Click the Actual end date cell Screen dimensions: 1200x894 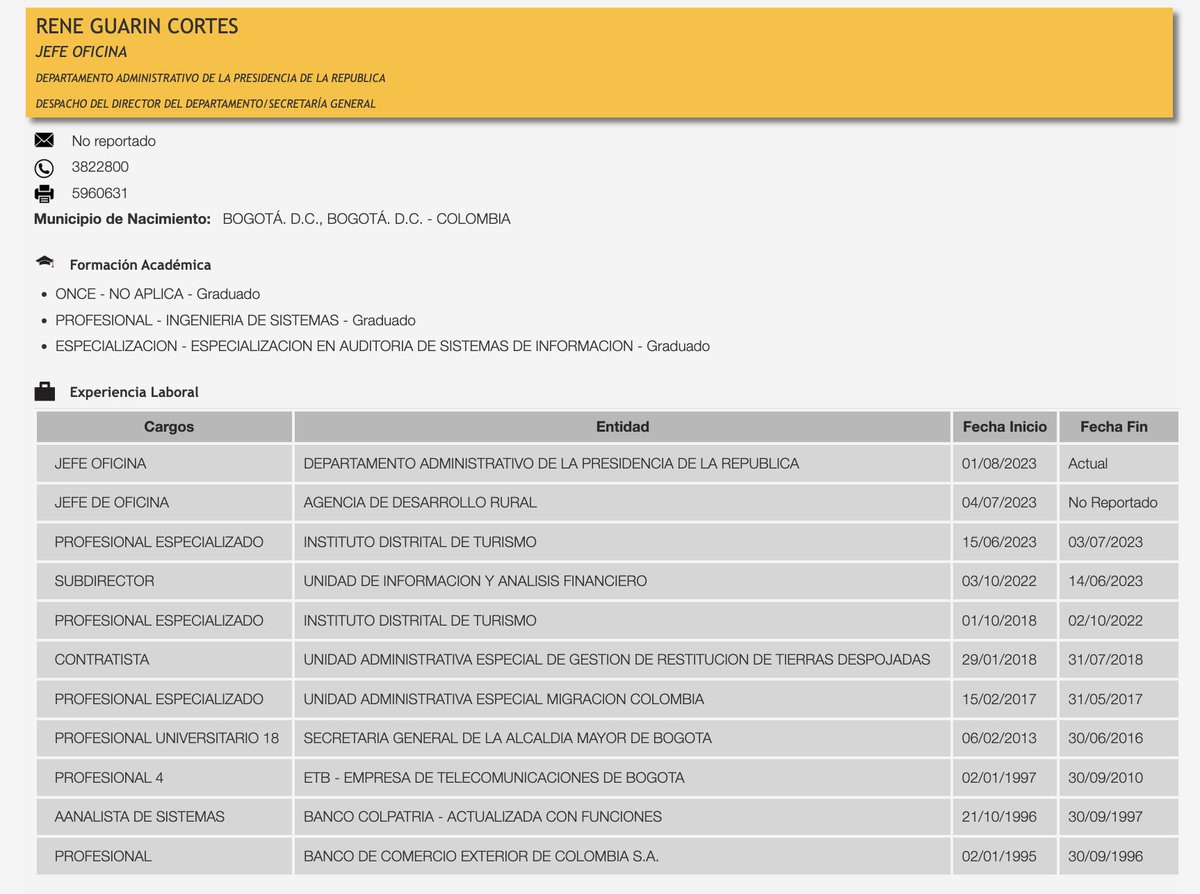click(x=1118, y=464)
